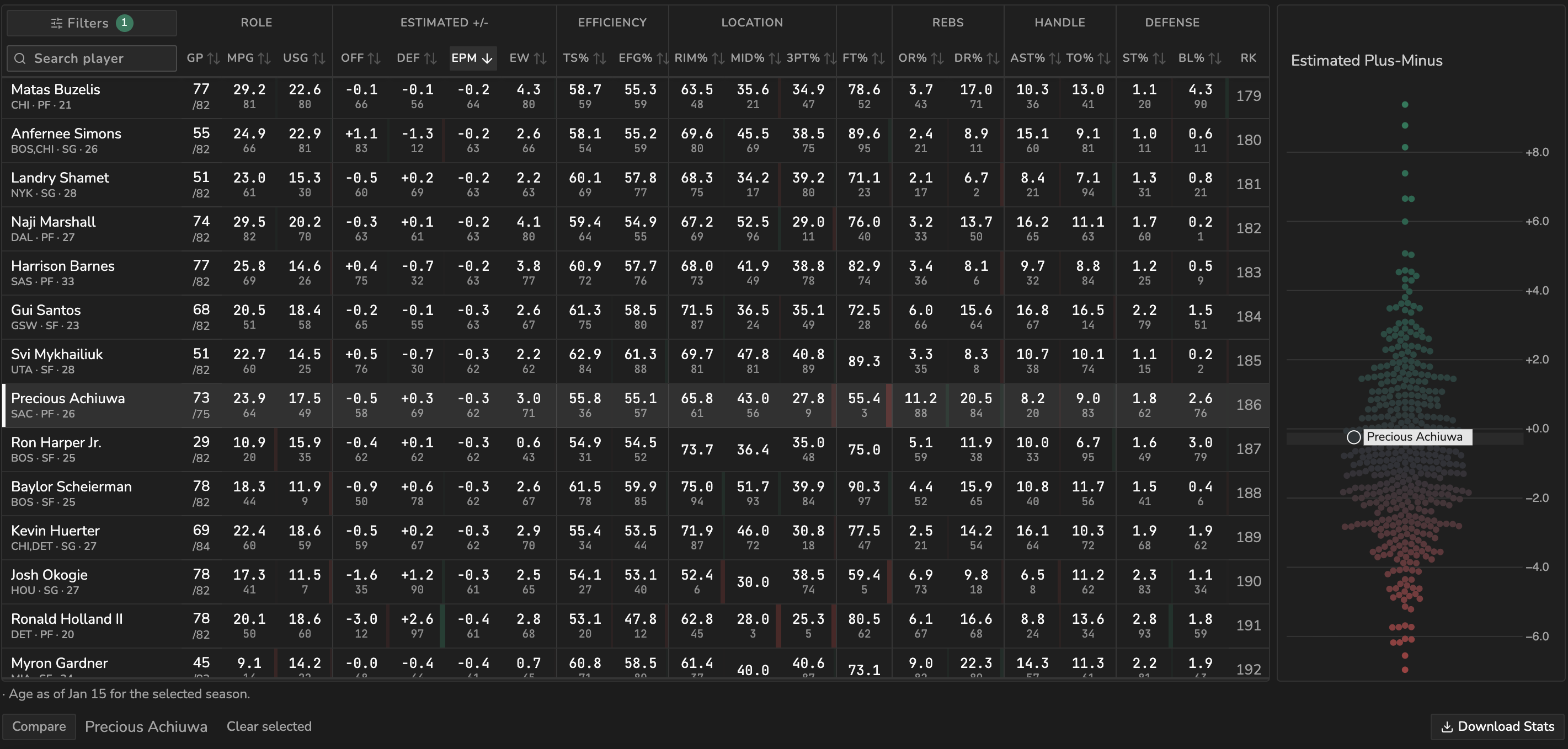Download Stats button click

1498,726
